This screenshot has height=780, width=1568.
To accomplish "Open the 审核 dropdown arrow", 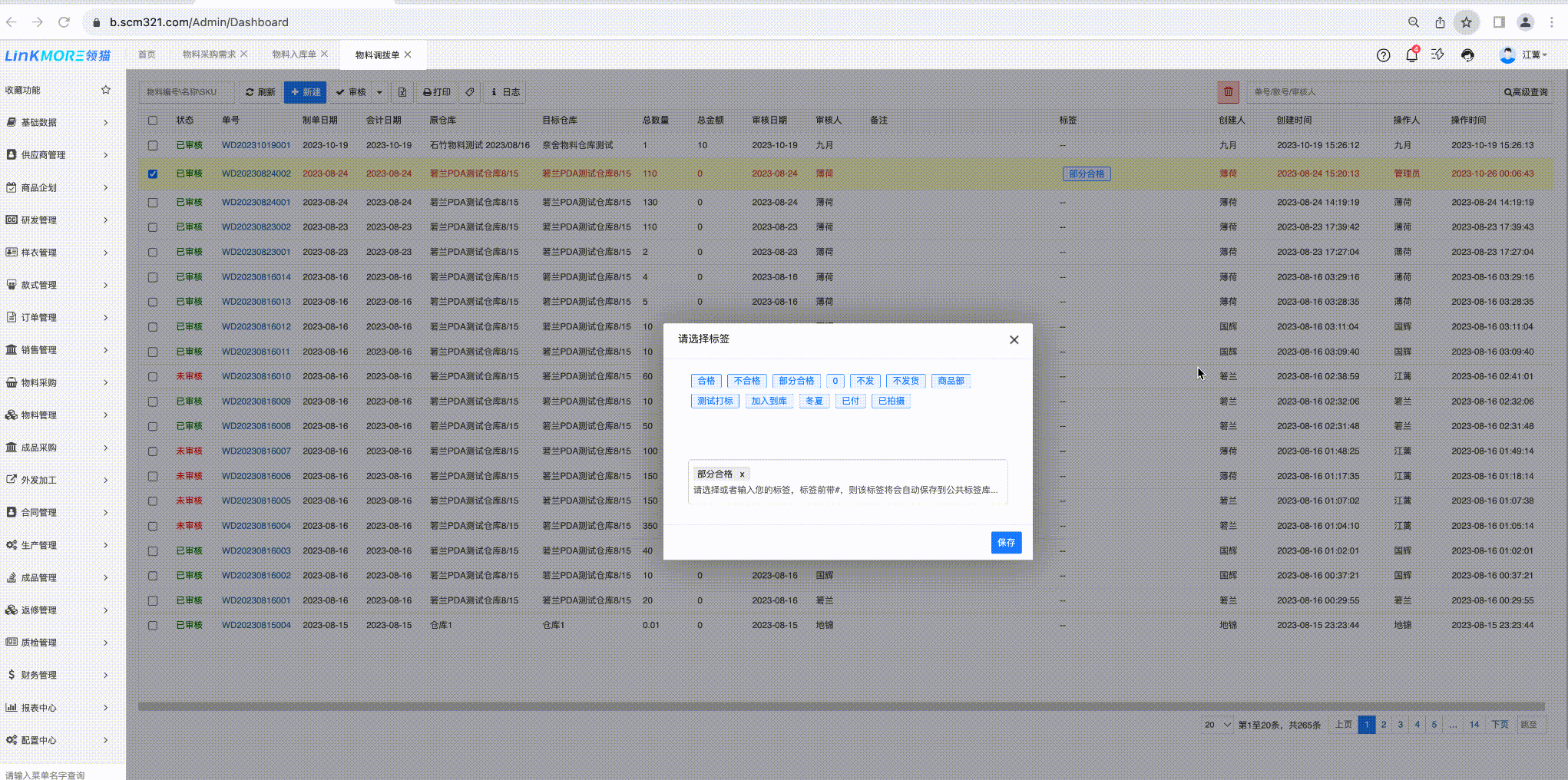I will coord(379,92).
